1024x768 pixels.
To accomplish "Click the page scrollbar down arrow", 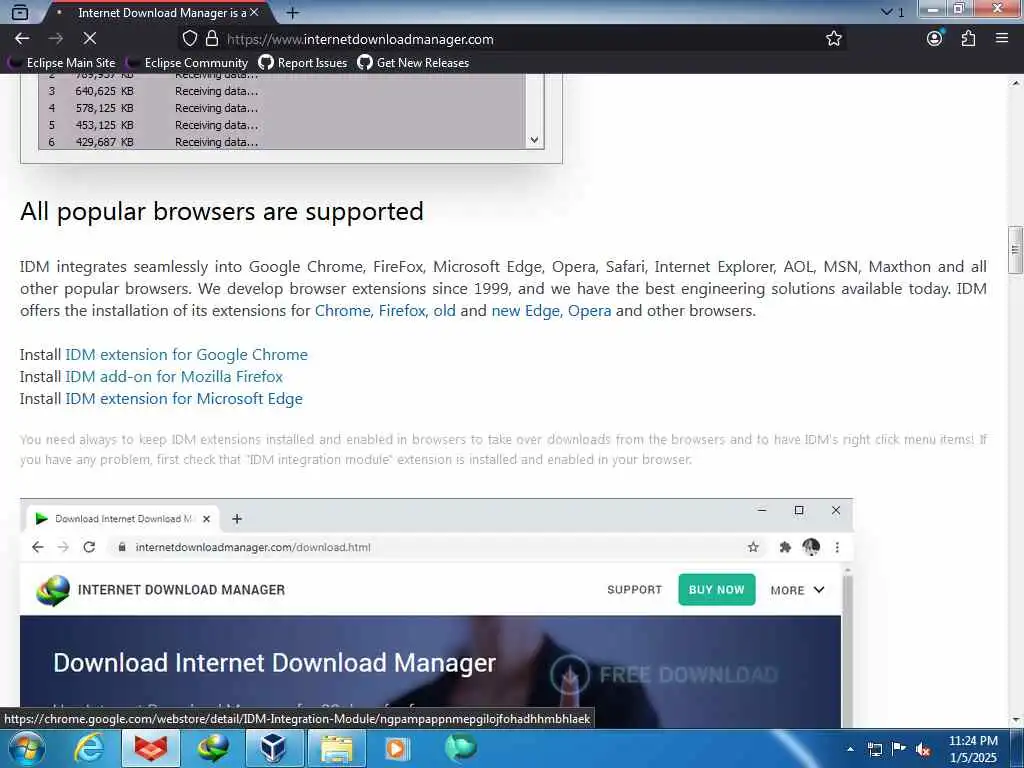I will tap(1016, 720).
